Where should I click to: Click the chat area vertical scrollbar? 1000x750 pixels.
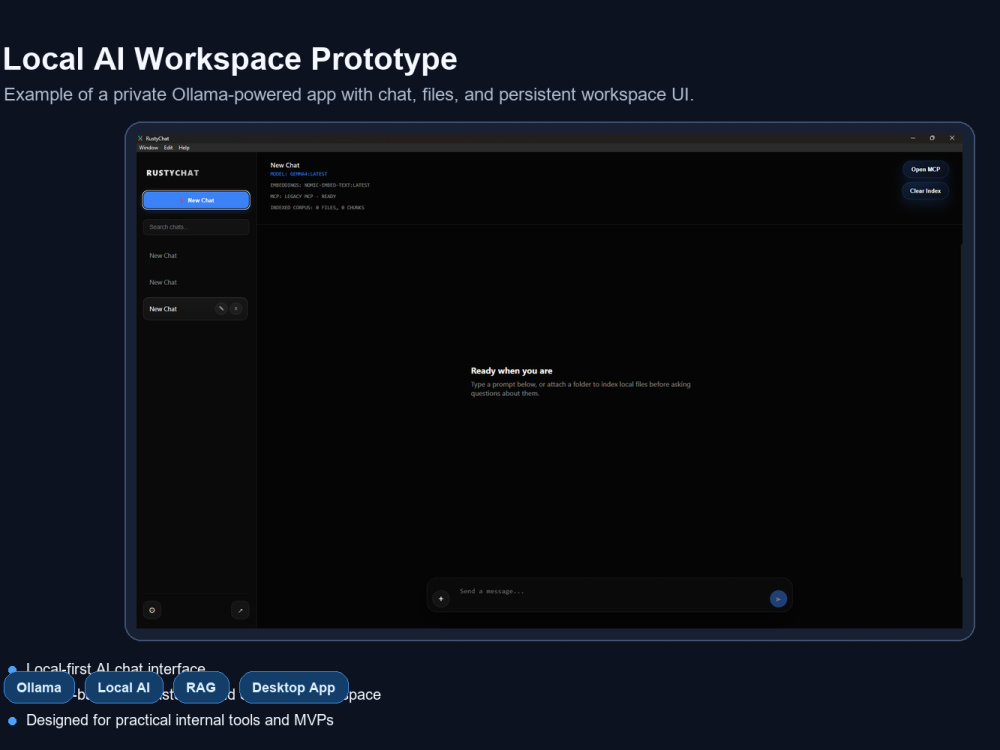(960, 410)
